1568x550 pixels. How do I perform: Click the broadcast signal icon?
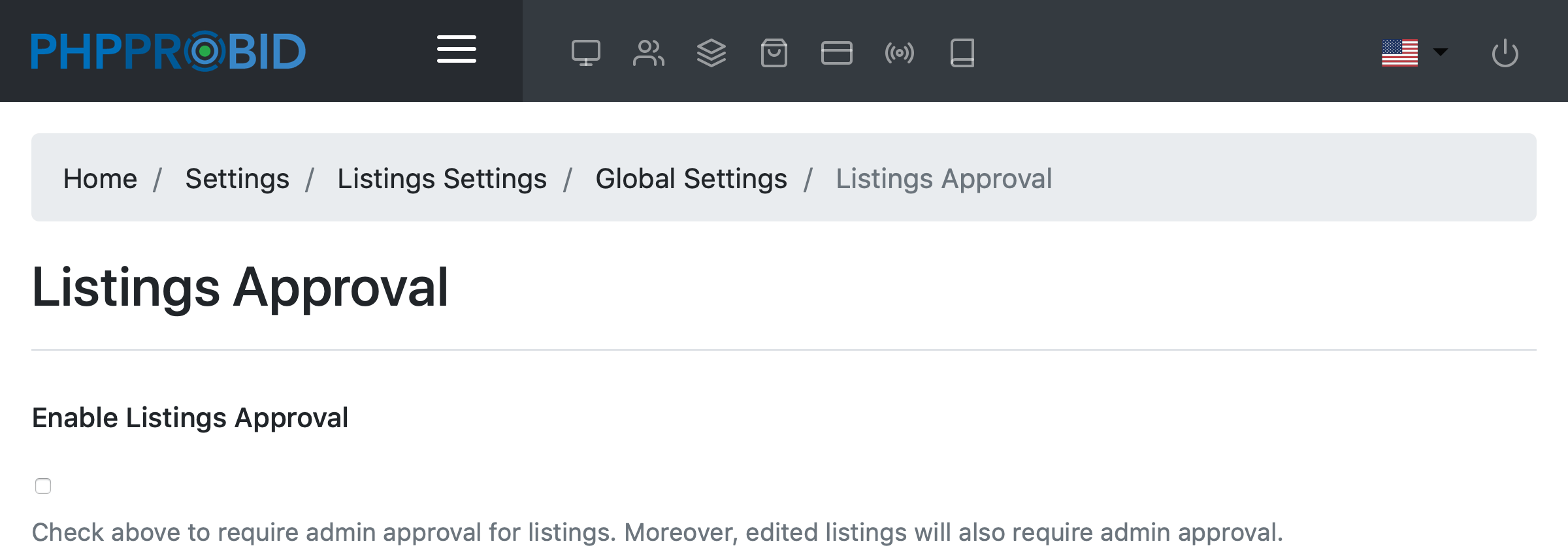[x=899, y=53]
